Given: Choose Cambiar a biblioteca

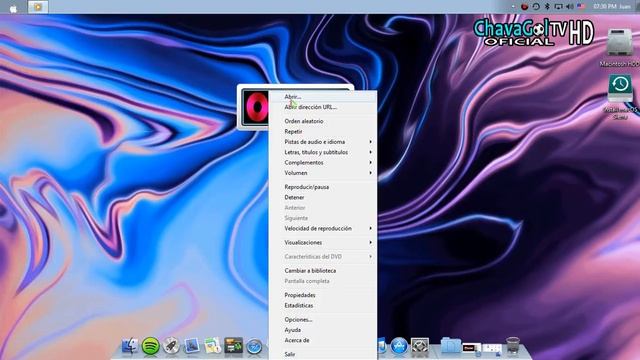Looking at the screenshot, I should point(323,271).
